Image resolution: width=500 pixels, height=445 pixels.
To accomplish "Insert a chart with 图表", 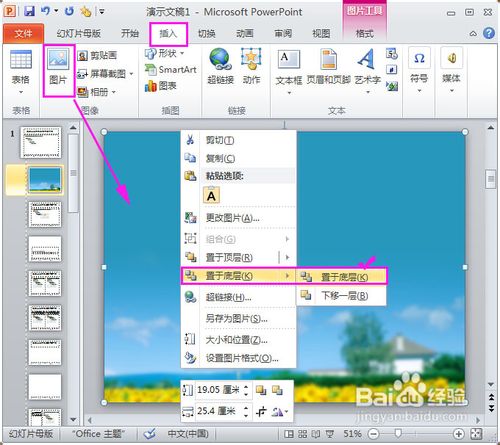I will (160, 86).
